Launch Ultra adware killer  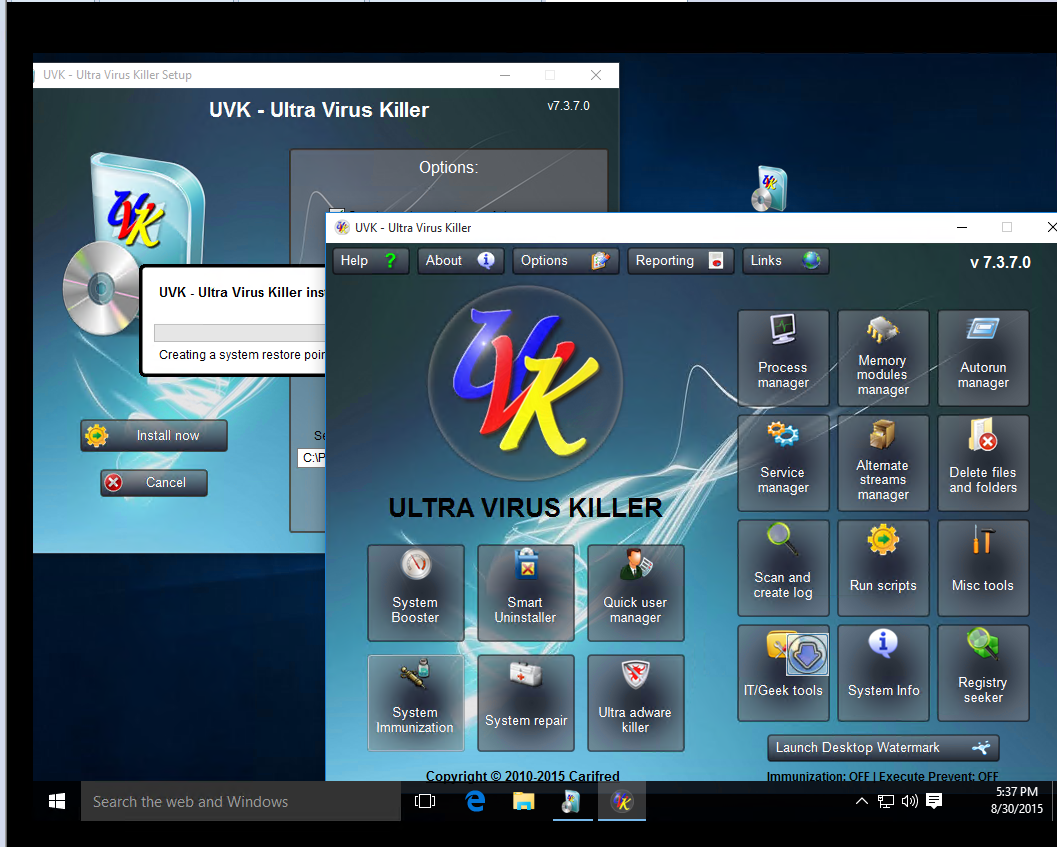coord(635,703)
